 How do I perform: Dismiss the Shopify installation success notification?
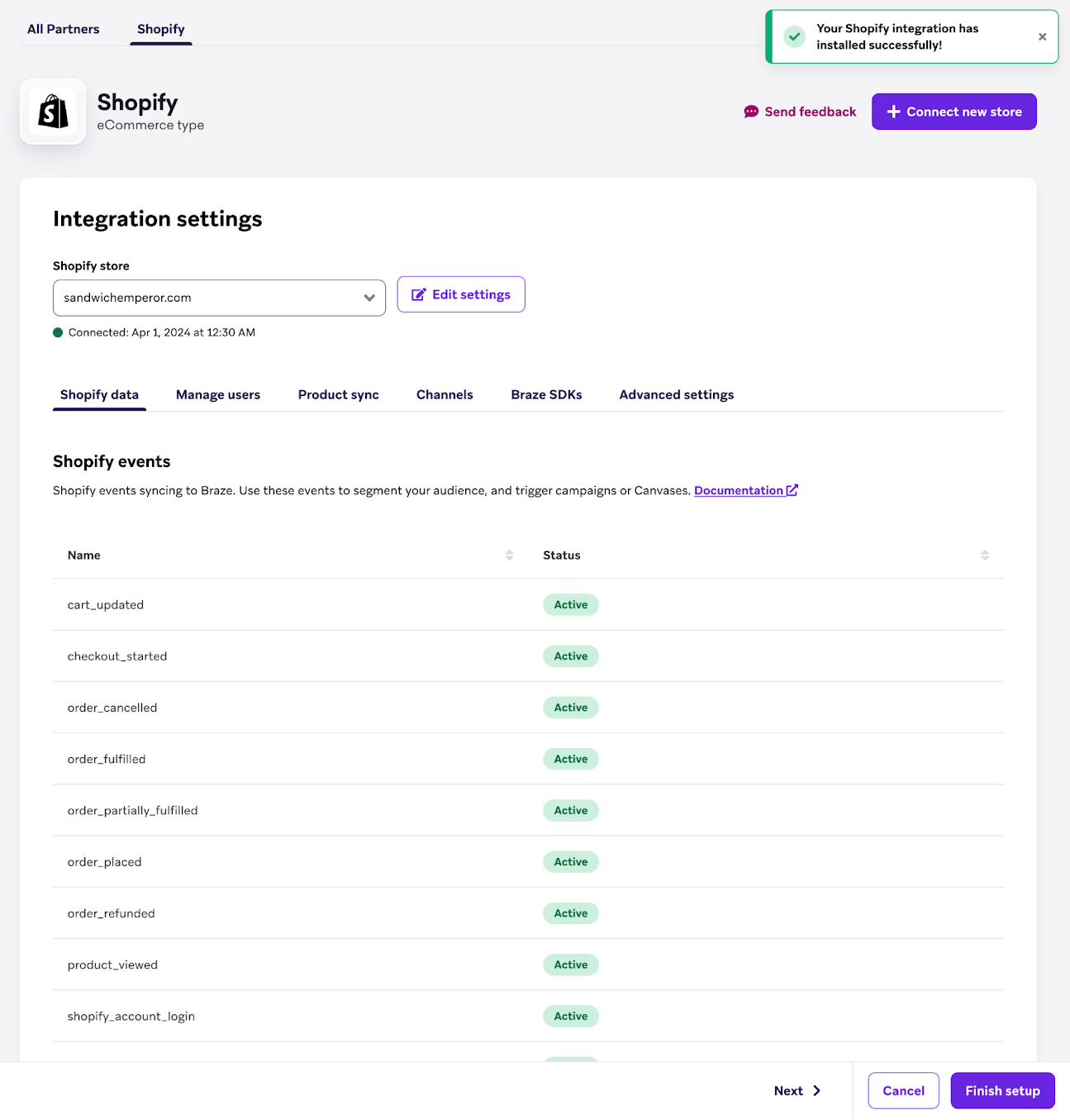click(1042, 36)
